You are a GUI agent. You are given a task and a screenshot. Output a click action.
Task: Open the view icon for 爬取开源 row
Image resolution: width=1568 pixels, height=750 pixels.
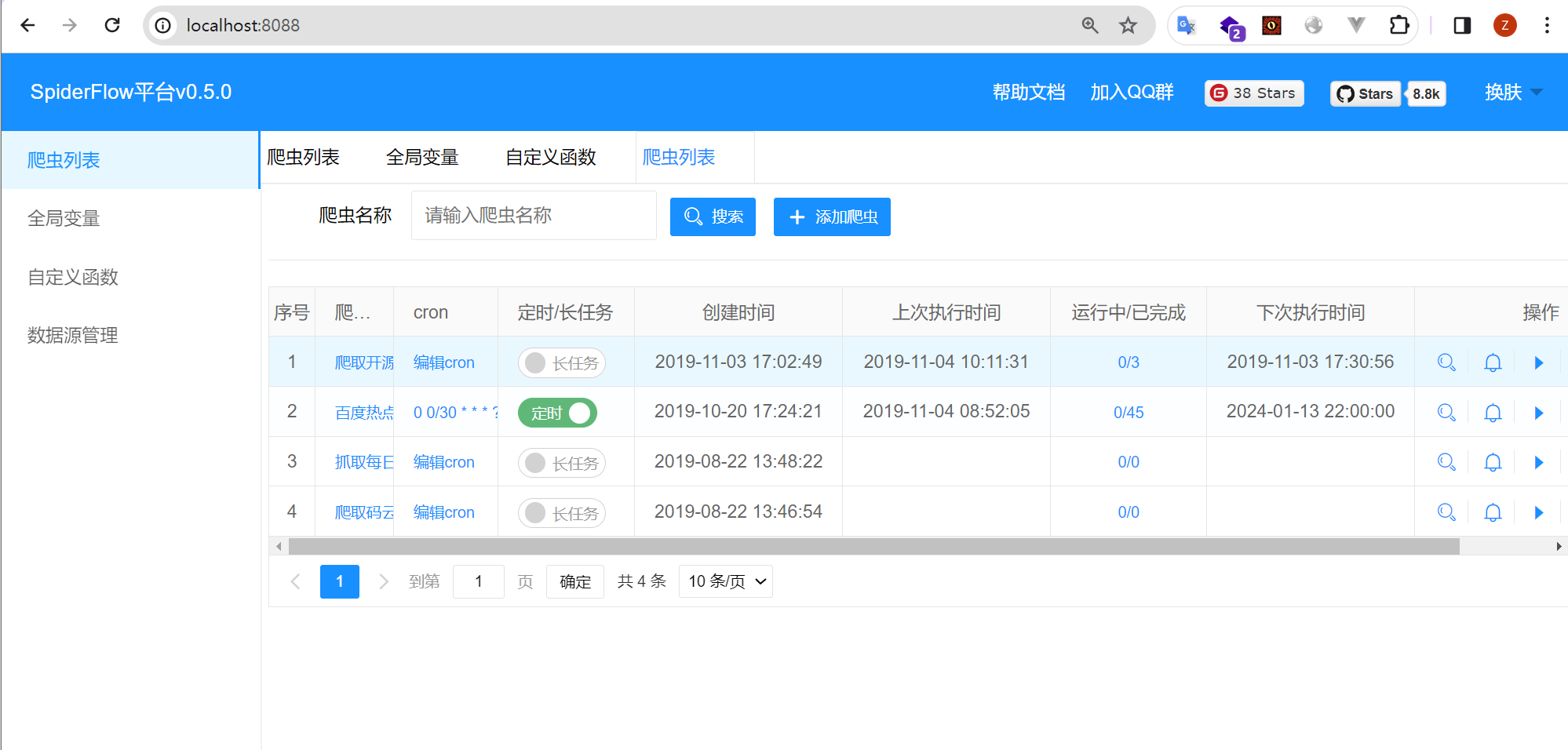[1446, 362]
